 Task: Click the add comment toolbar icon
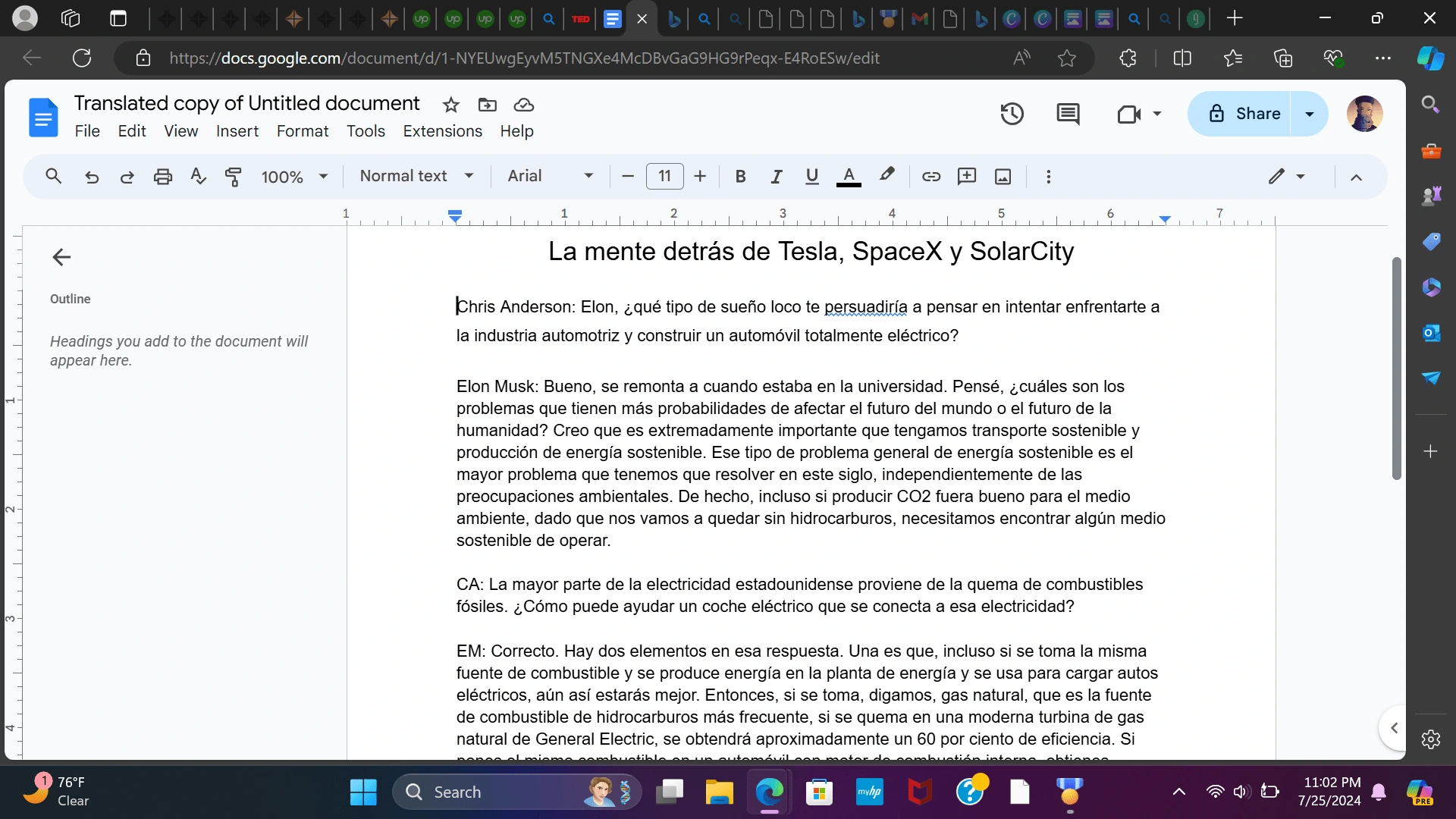pyautogui.click(x=966, y=177)
